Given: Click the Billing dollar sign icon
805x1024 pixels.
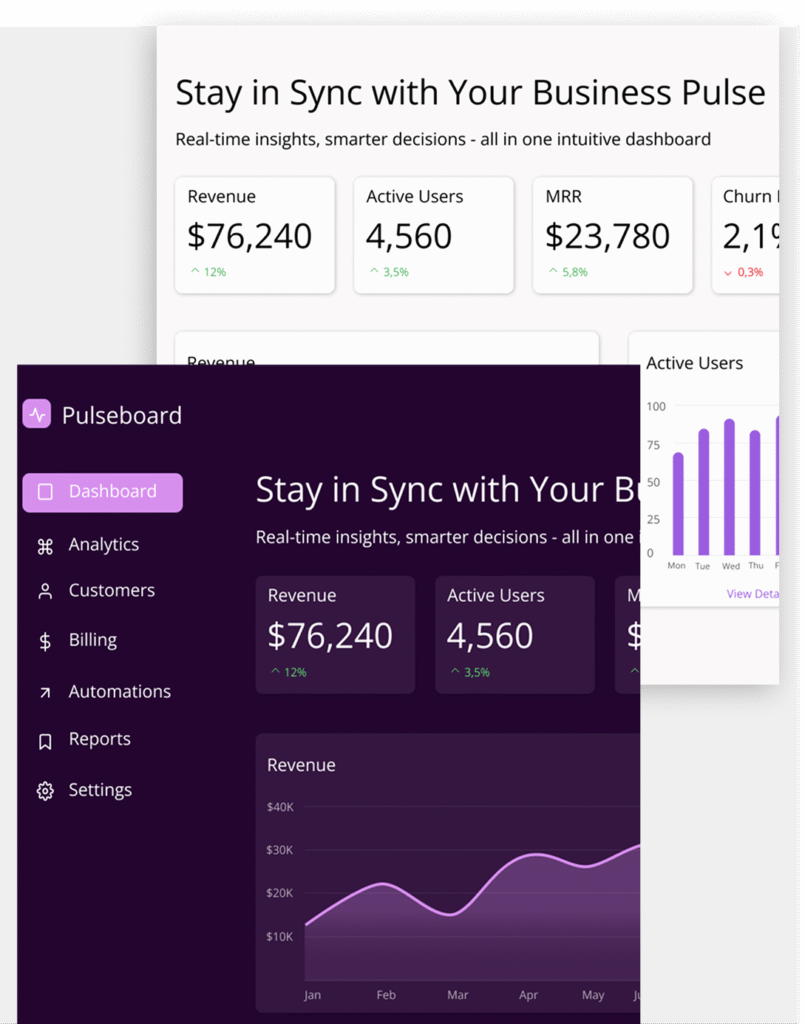Looking at the screenshot, I should [45, 641].
